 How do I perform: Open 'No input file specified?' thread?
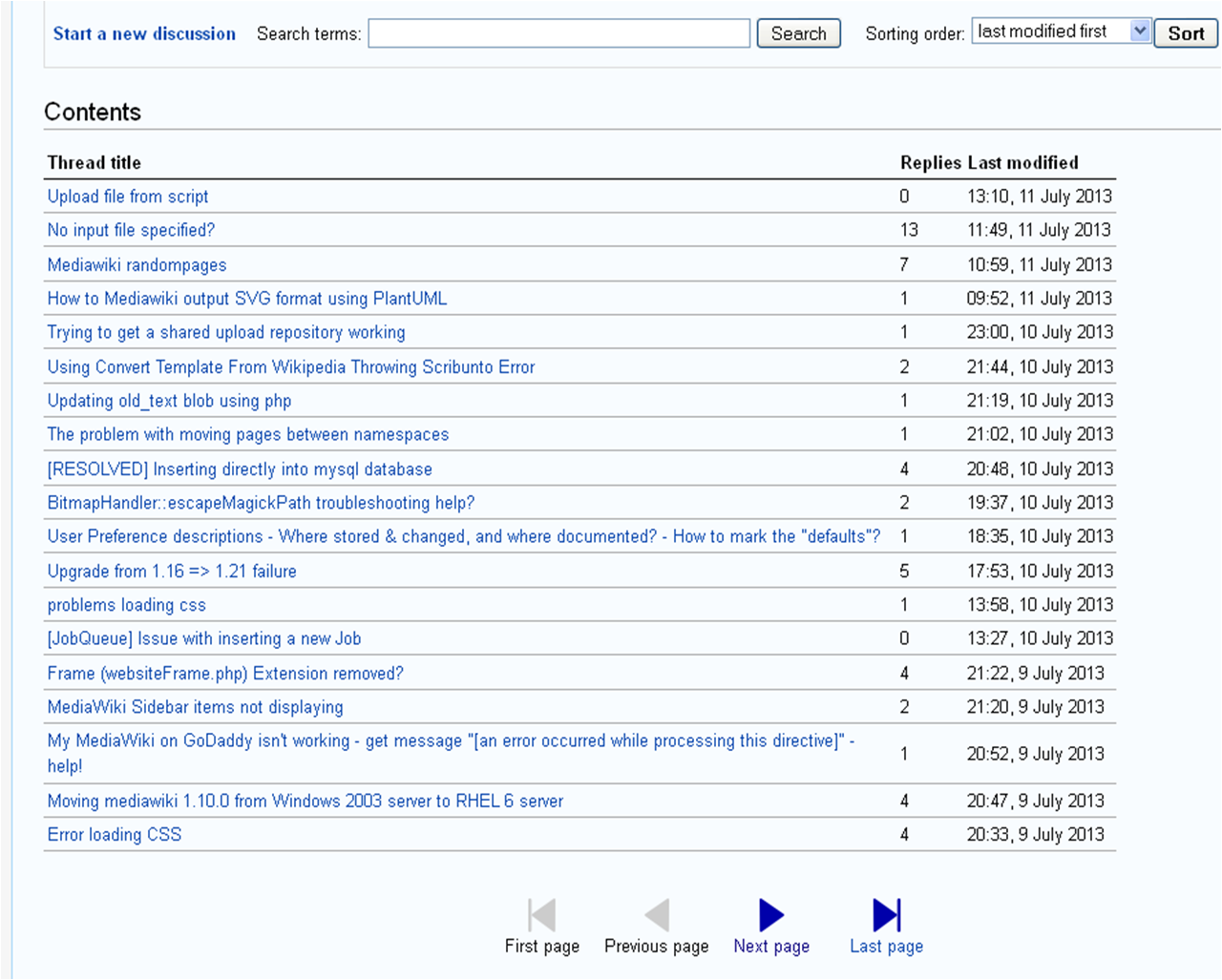point(131,230)
